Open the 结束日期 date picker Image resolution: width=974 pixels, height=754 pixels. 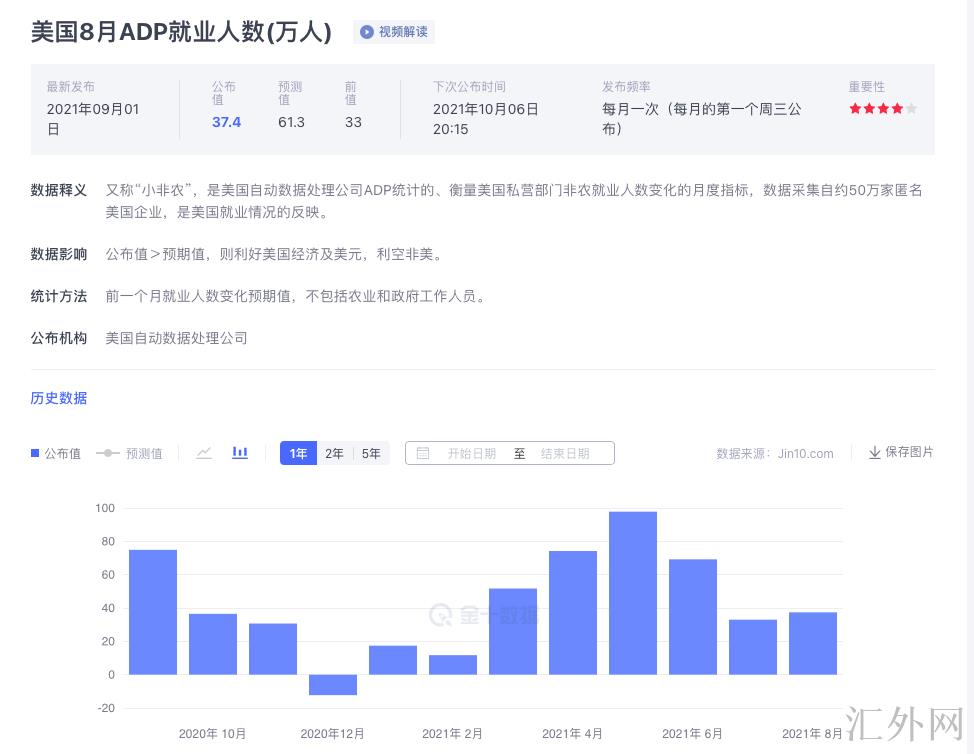click(565, 453)
